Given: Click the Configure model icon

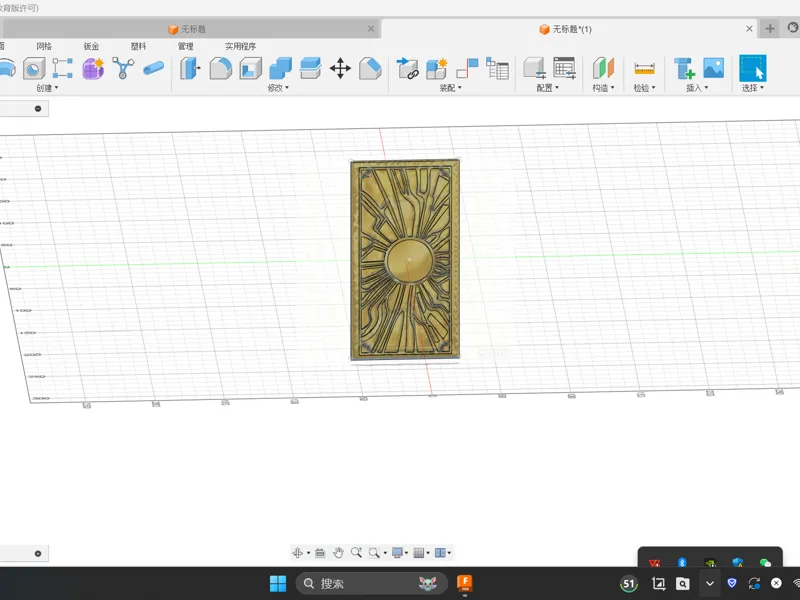Looking at the screenshot, I should coord(535,68).
